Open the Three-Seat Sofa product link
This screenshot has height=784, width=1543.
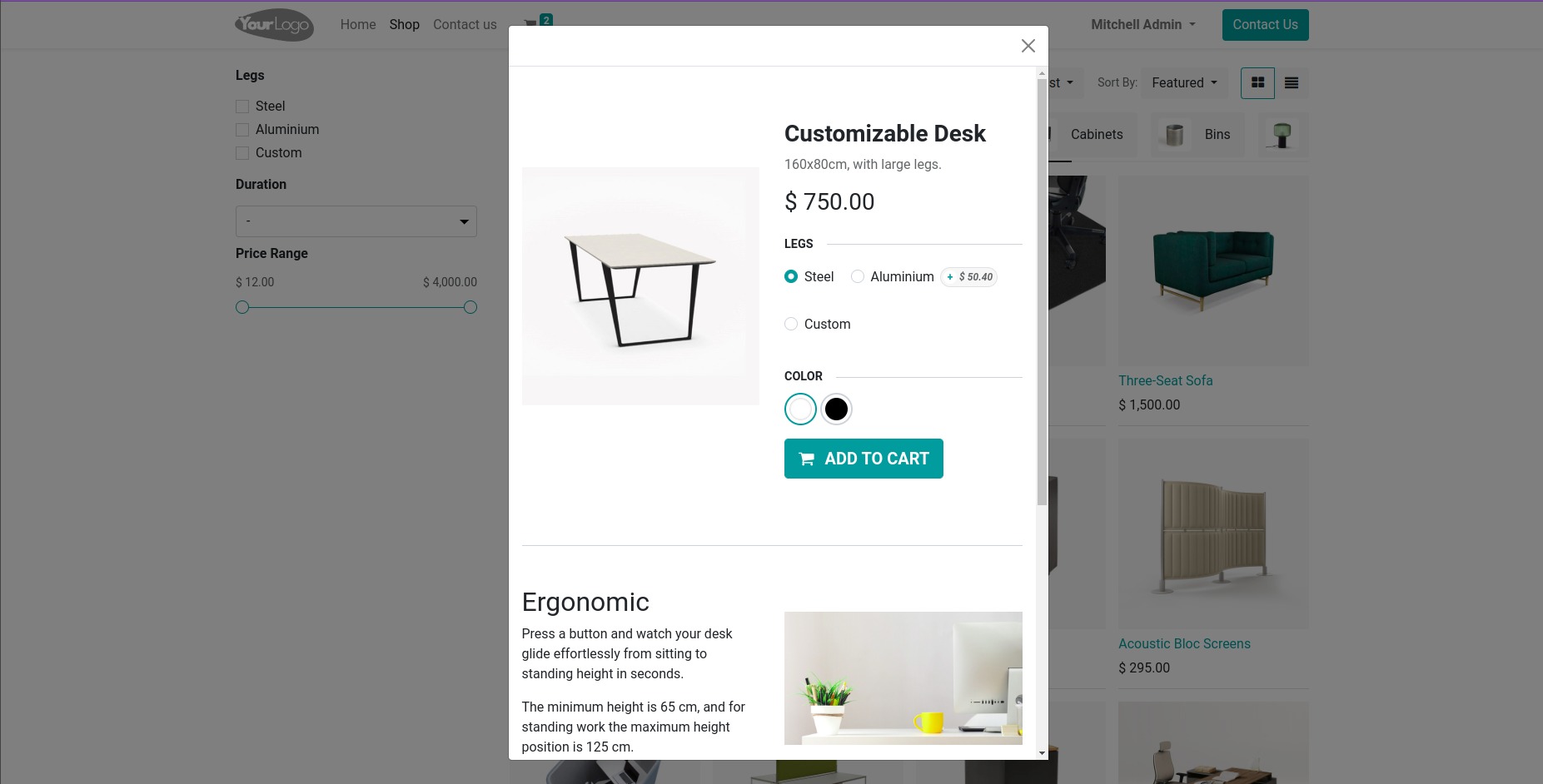[1165, 380]
